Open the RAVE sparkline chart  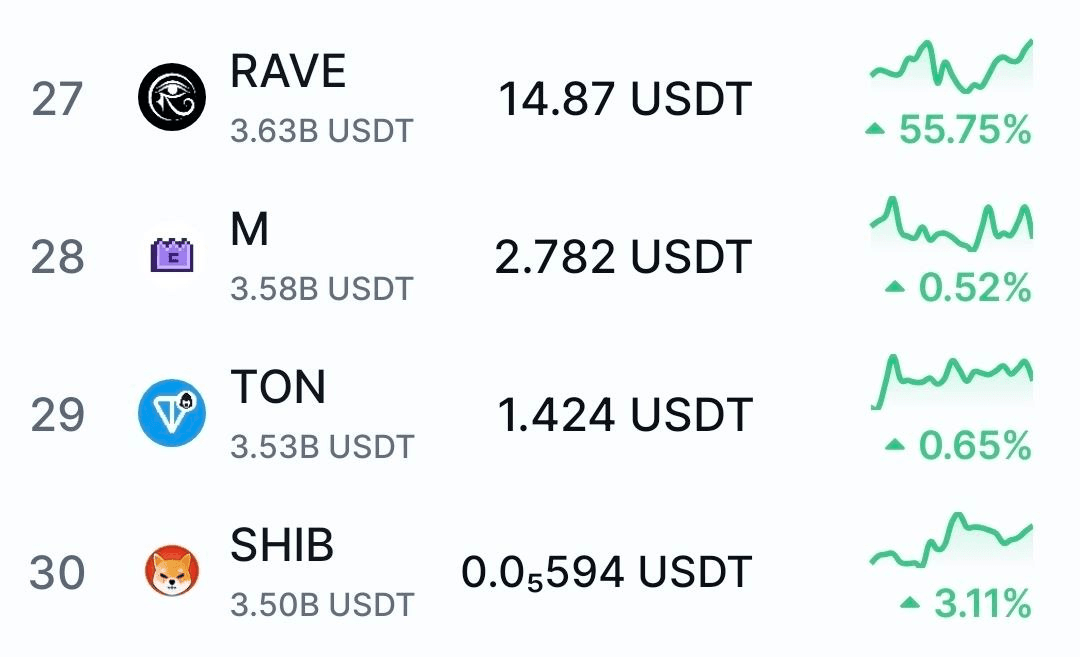[951, 66]
